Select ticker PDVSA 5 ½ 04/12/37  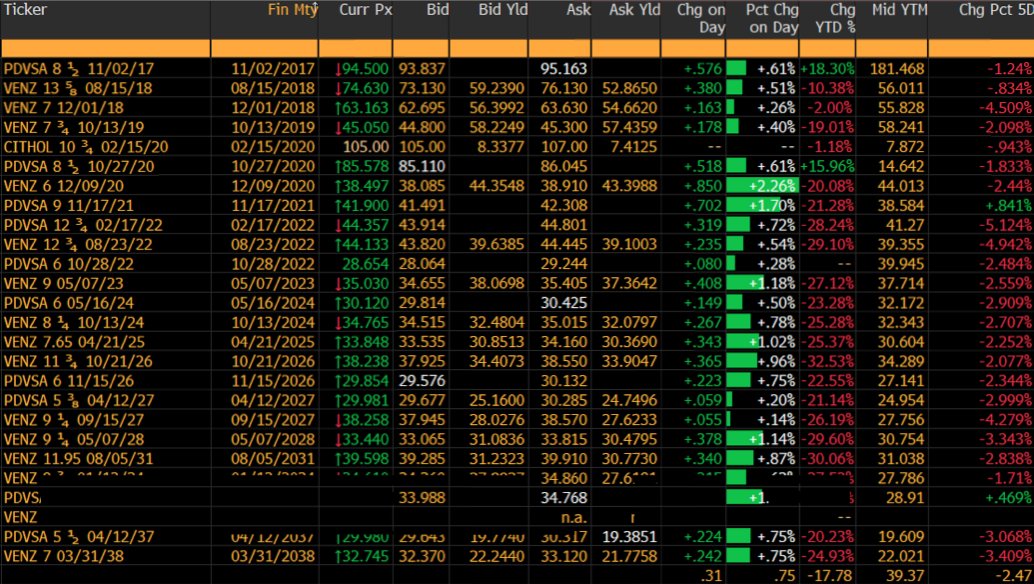pyautogui.click(x=78, y=537)
